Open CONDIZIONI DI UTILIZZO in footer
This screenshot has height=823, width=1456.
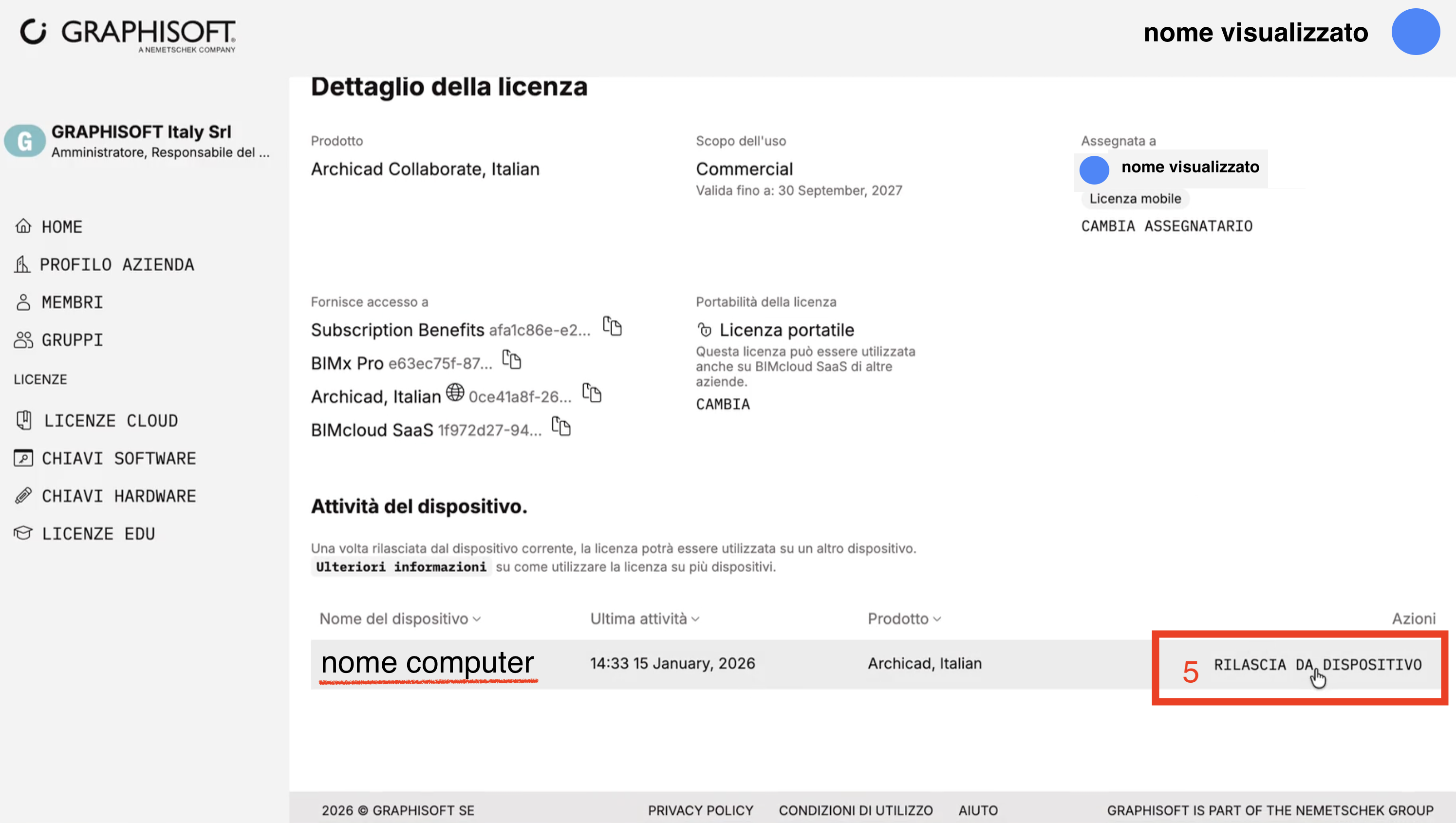856,809
